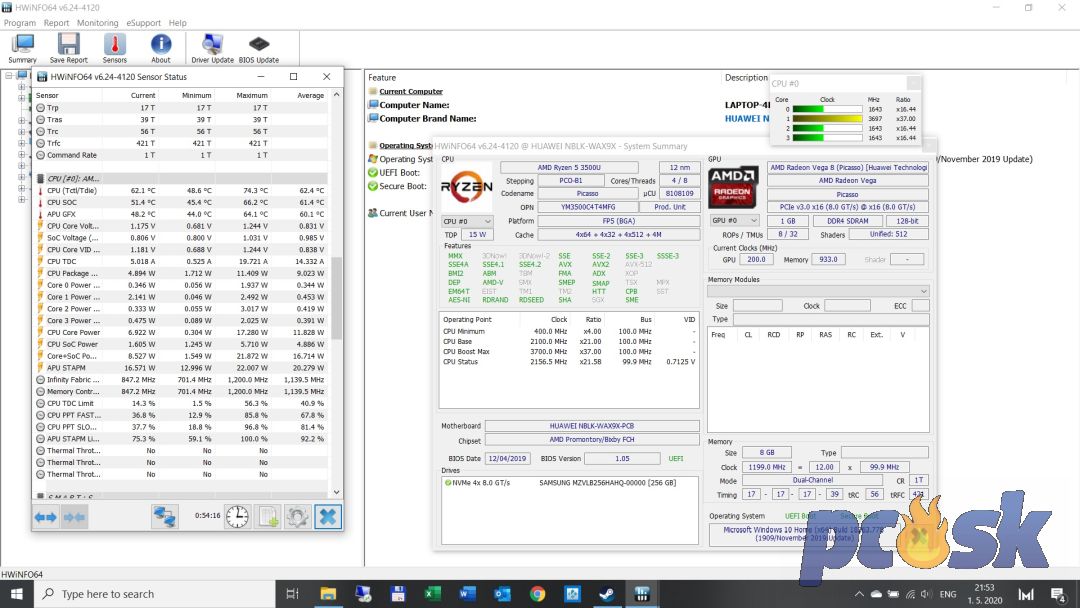The width and height of the screenshot is (1080, 608).
Task: Open the CPU #0 selector dropdown
Action: coord(467,222)
